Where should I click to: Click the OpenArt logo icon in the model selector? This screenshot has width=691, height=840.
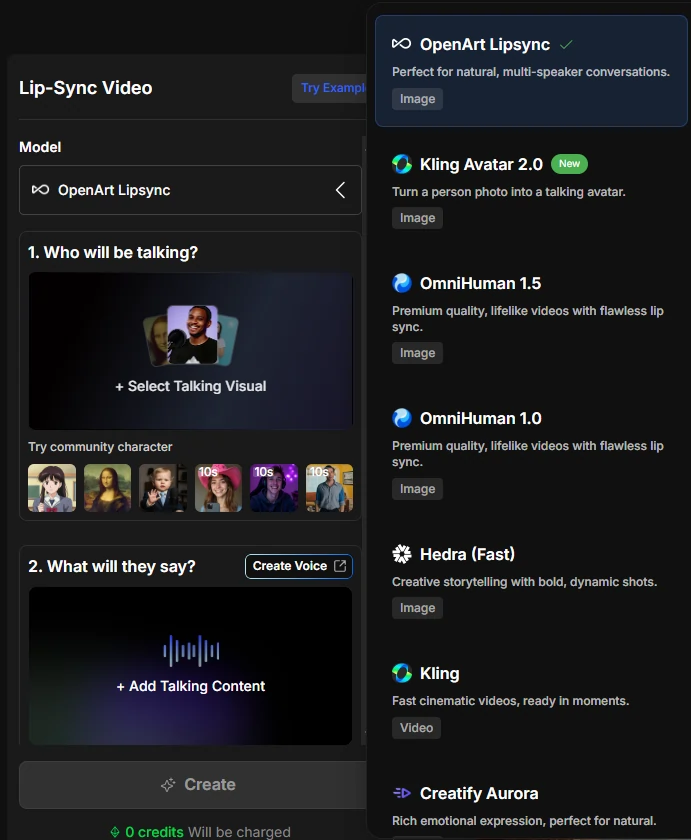[x=40, y=190]
